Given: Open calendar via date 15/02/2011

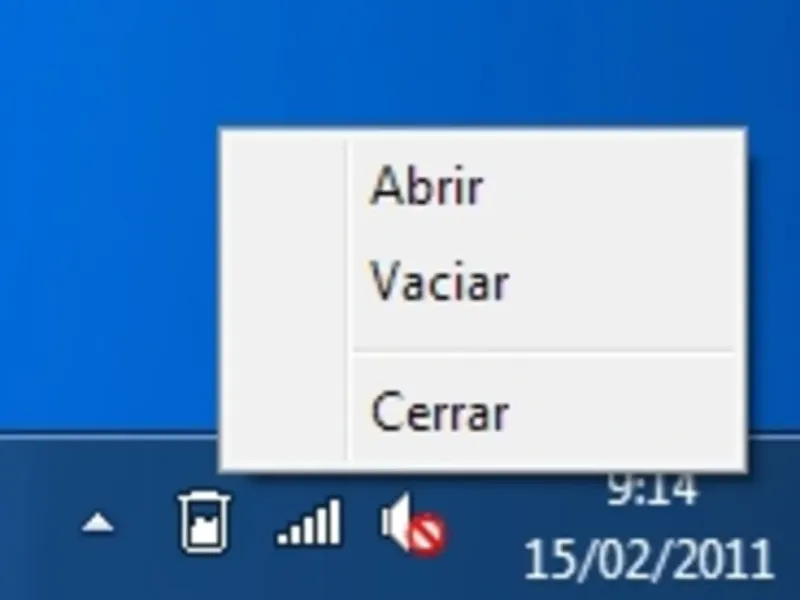Looking at the screenshot, I should point(649,559).
